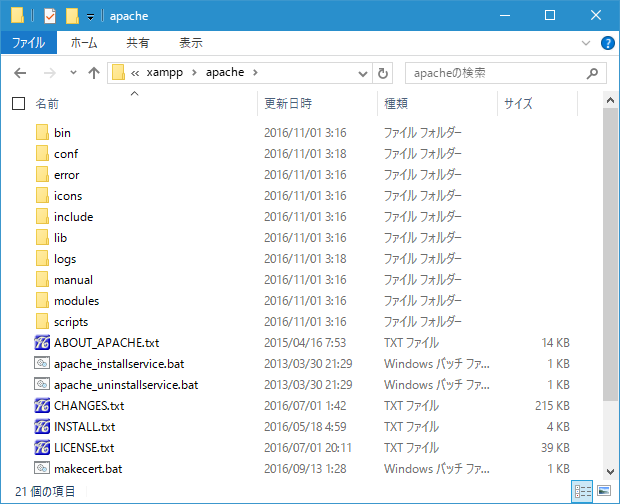Click the date 2016/05/18 4:59
620x504 pixels.
pyautogui.click(x=305, y=427)
